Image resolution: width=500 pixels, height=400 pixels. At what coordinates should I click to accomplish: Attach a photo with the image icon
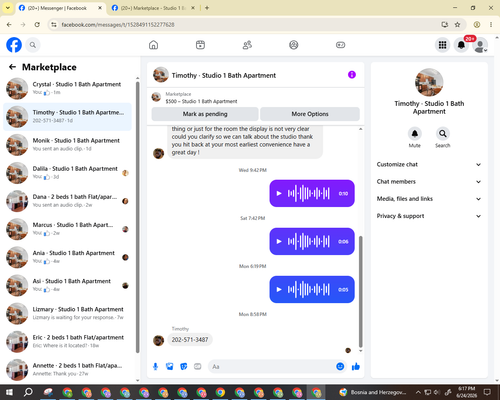[170, 367]
